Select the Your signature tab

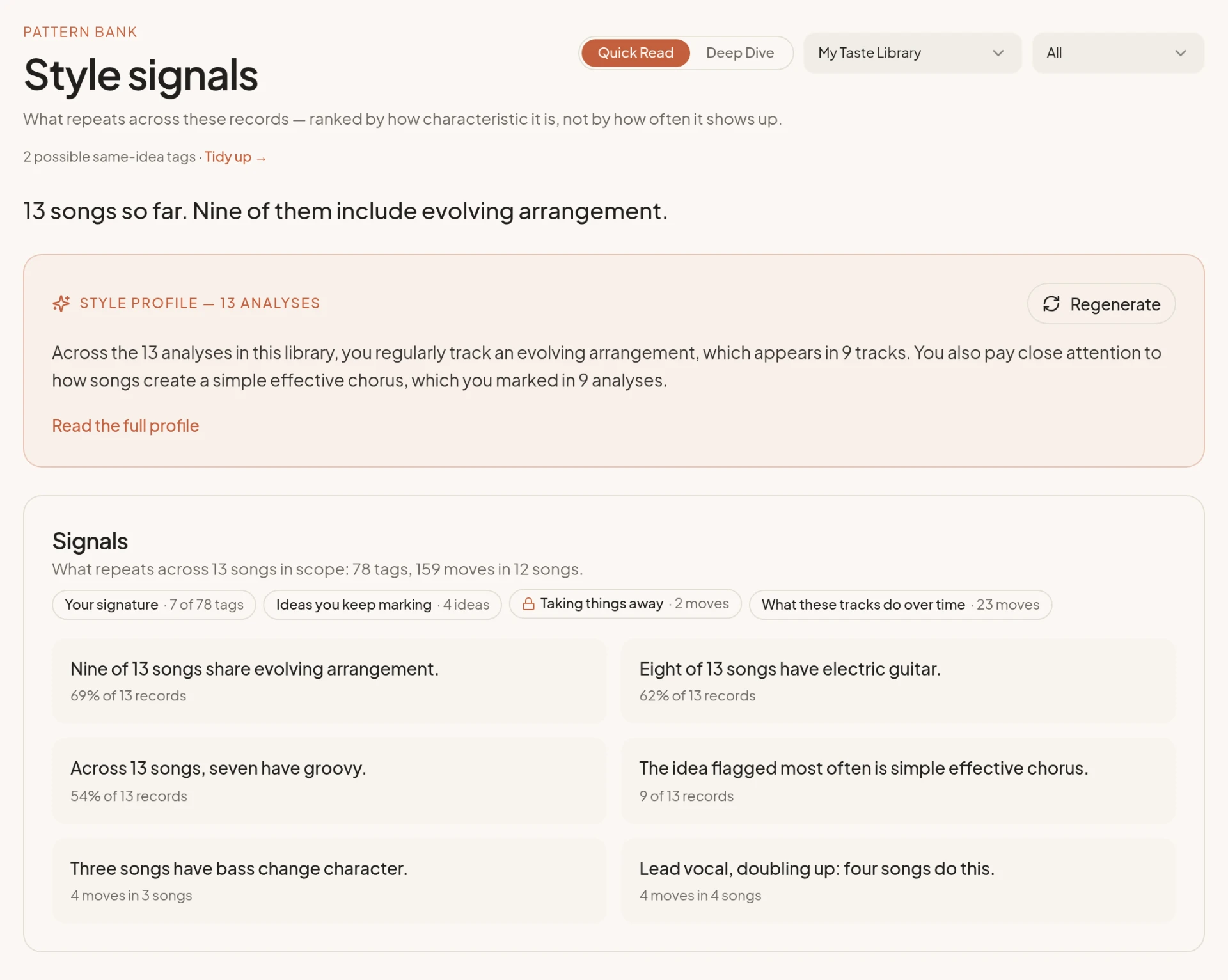[x=154, y=605]
